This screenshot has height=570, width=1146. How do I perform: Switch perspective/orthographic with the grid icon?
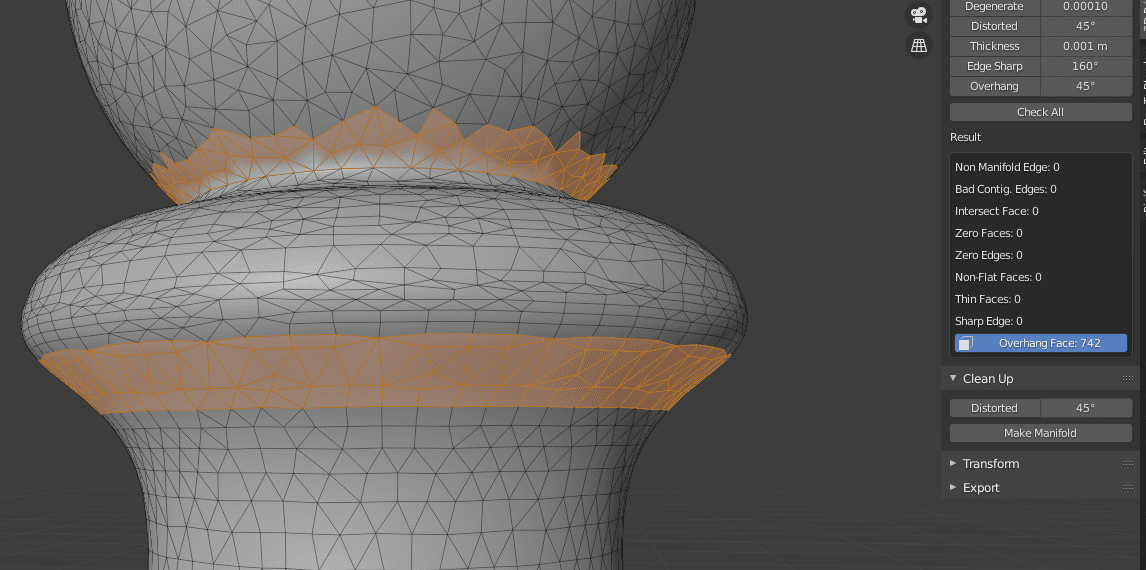[919, 45]
